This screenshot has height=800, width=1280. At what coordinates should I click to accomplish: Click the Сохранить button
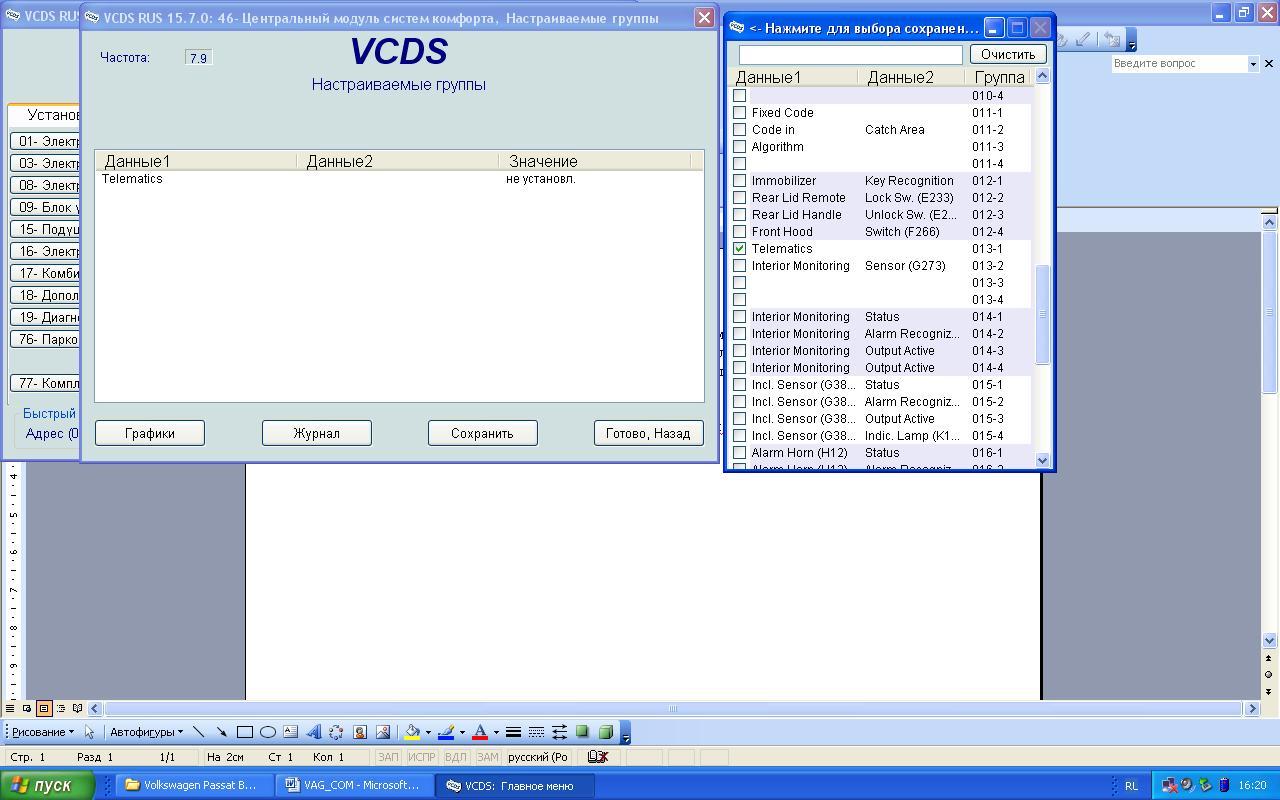(482, 433)
